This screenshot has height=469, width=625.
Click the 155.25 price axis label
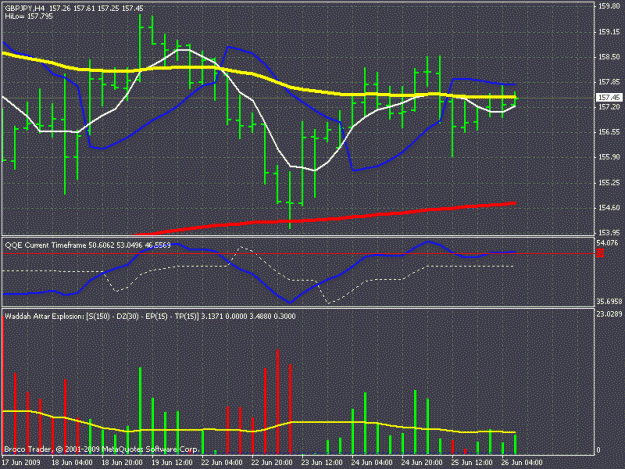609,182
